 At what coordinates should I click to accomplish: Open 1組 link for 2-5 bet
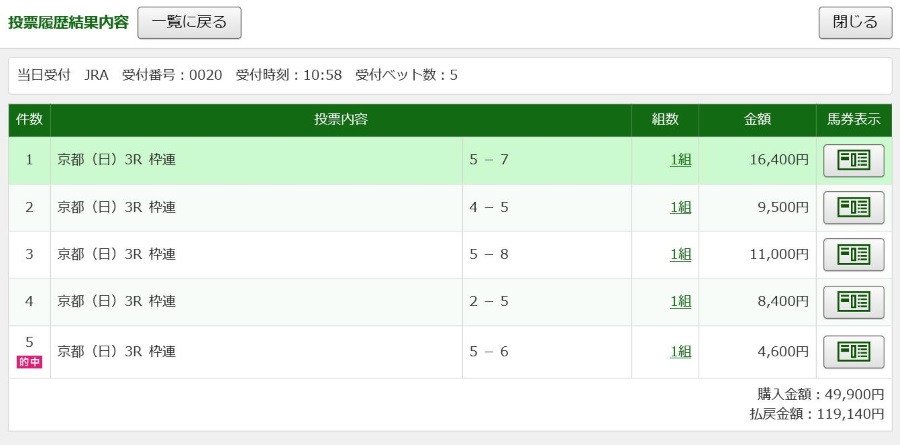click(680, 301)
